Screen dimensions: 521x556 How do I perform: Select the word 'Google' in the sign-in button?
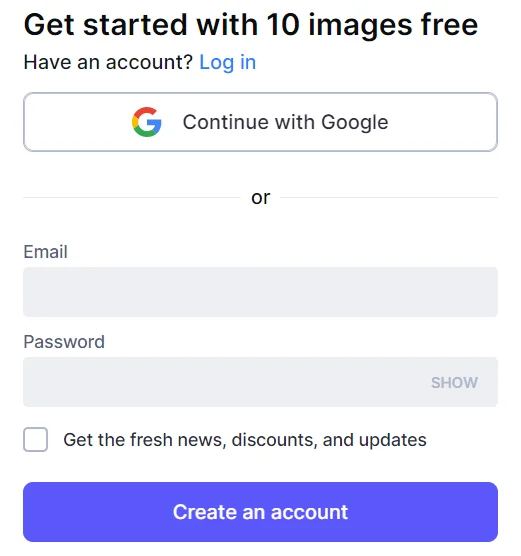[x=355, y=123]
